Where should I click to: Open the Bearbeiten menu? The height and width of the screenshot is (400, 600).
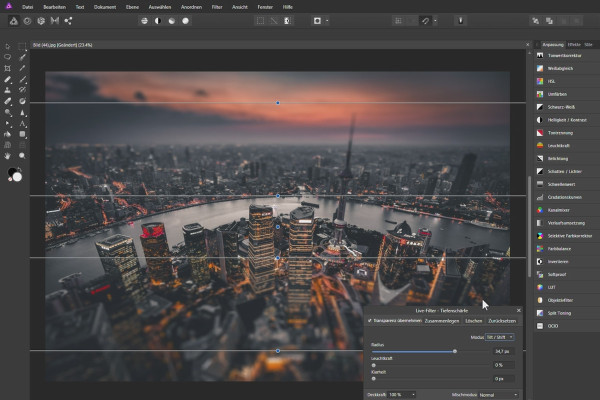pyautogui.click(x=54, y=7)
